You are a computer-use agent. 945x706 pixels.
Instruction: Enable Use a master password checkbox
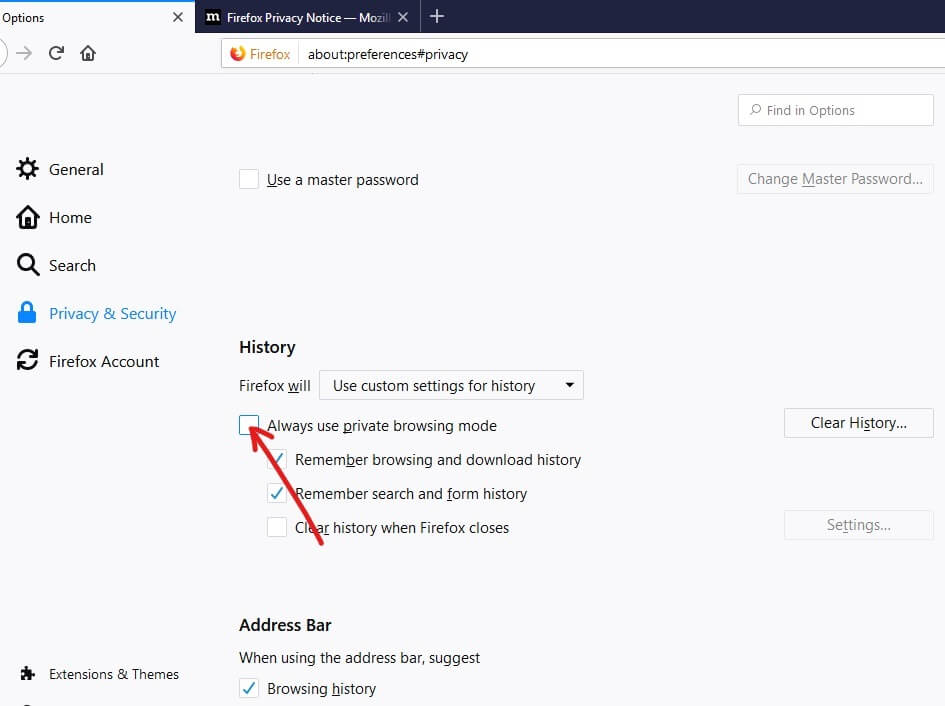click(249, 179)
